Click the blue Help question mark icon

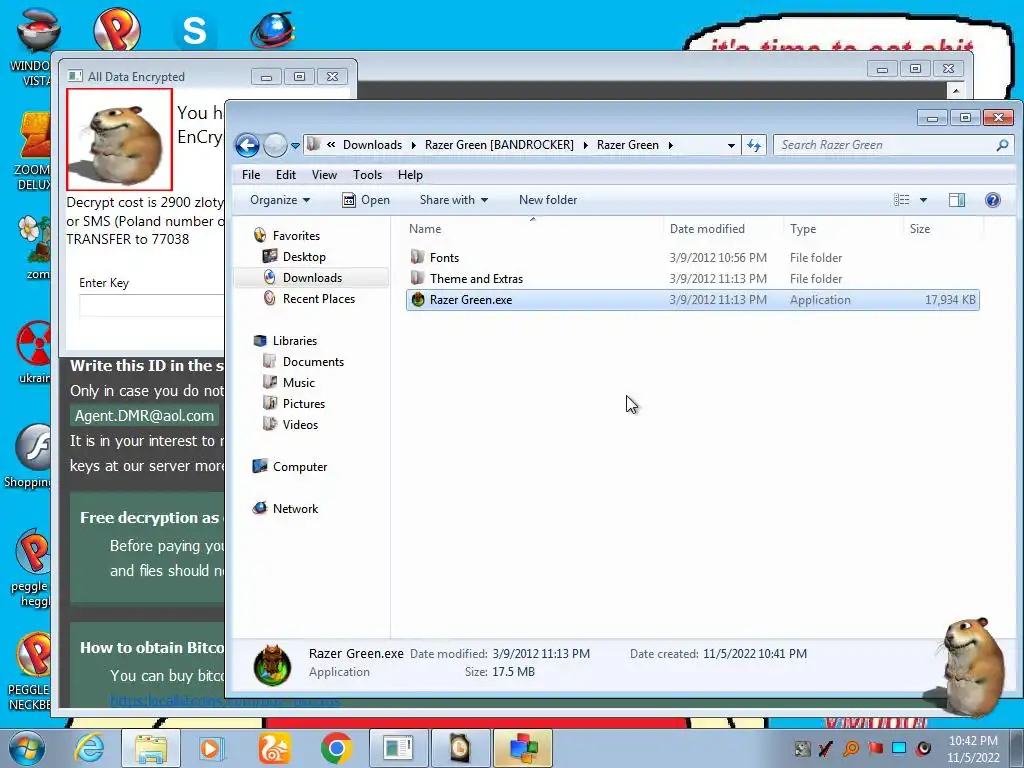(993, 200)
